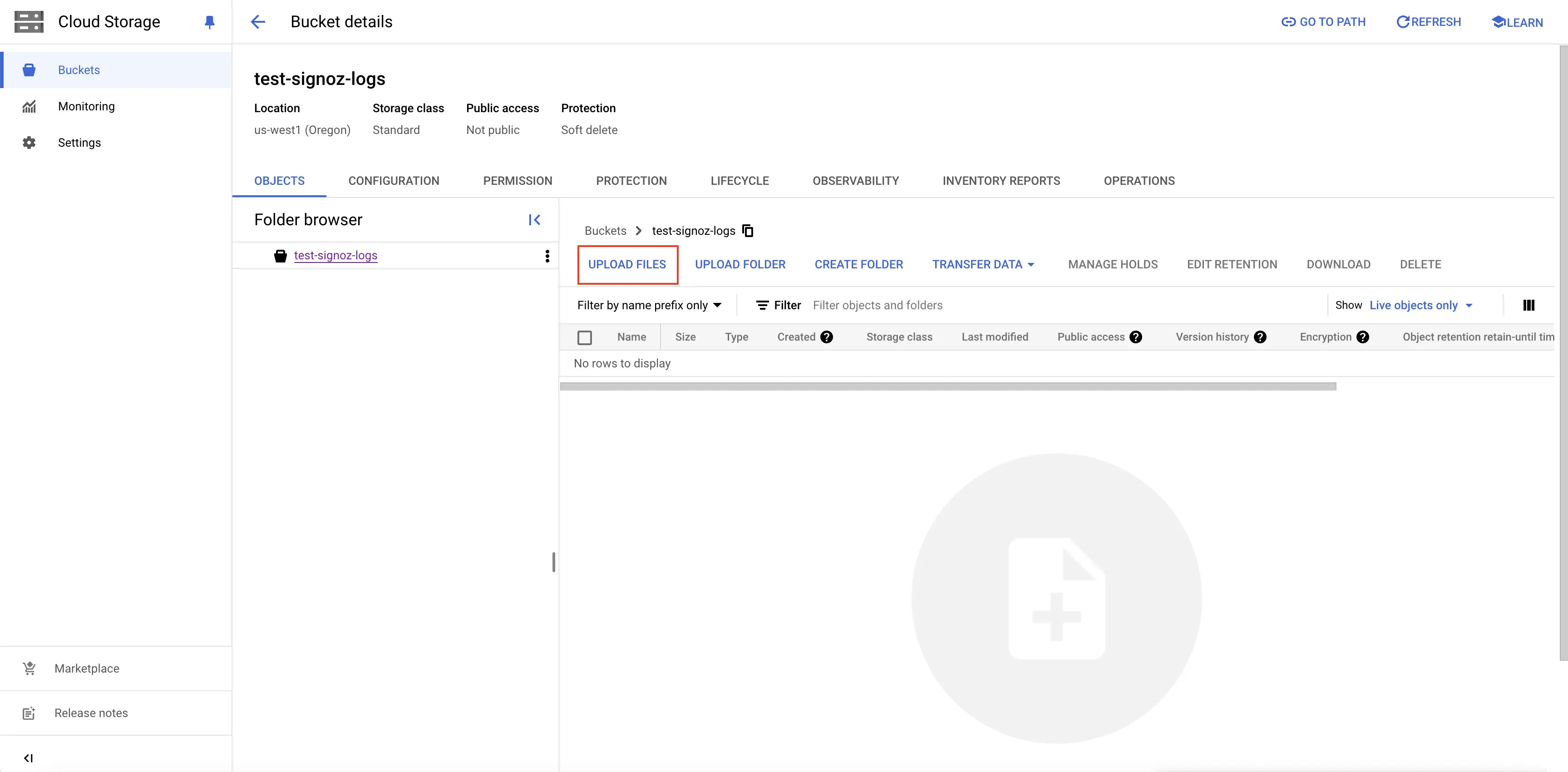Open Settings in the sidebar menu

(x=116, y=143)
